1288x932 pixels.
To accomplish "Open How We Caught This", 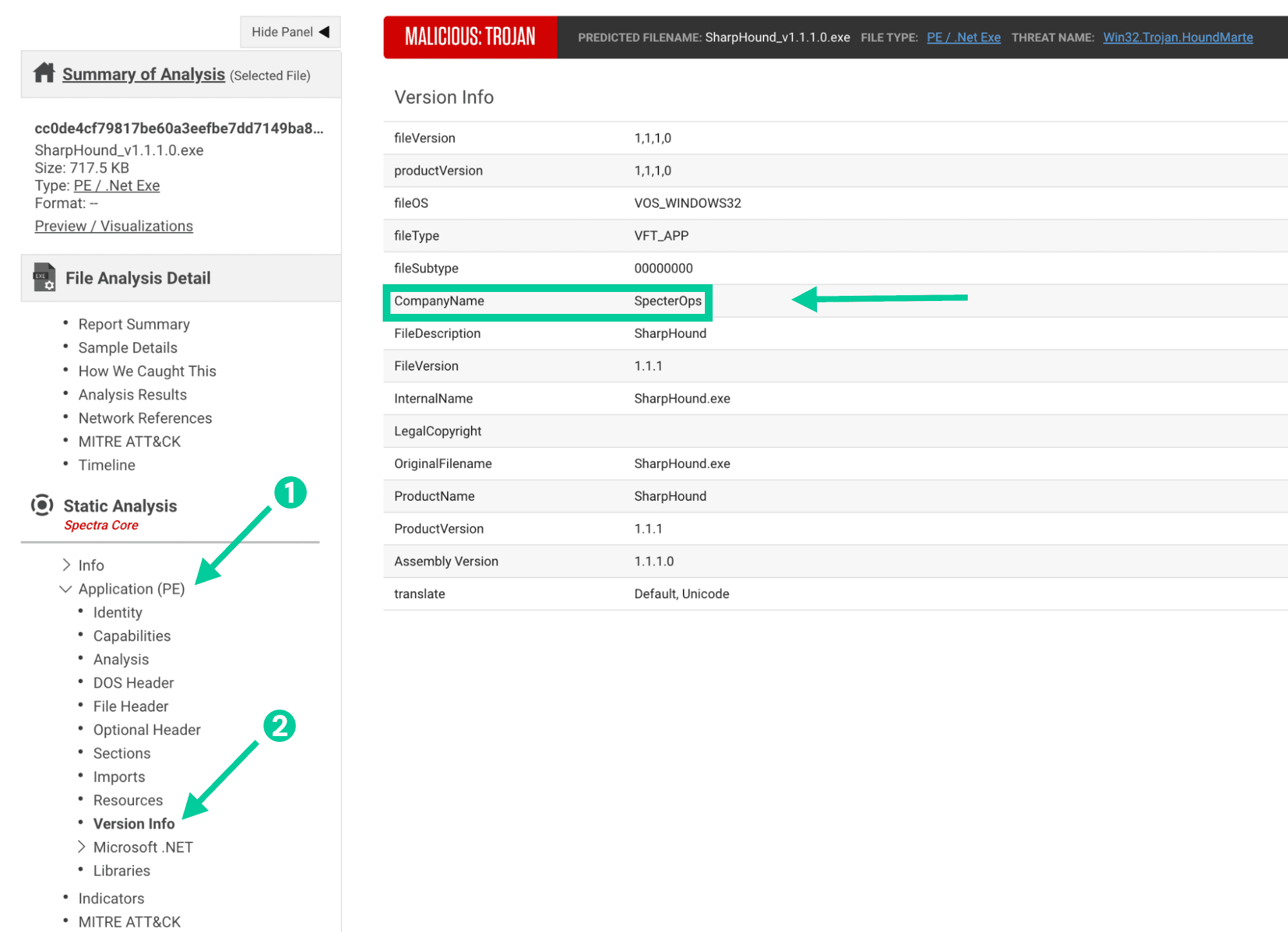I will (147, 371).
